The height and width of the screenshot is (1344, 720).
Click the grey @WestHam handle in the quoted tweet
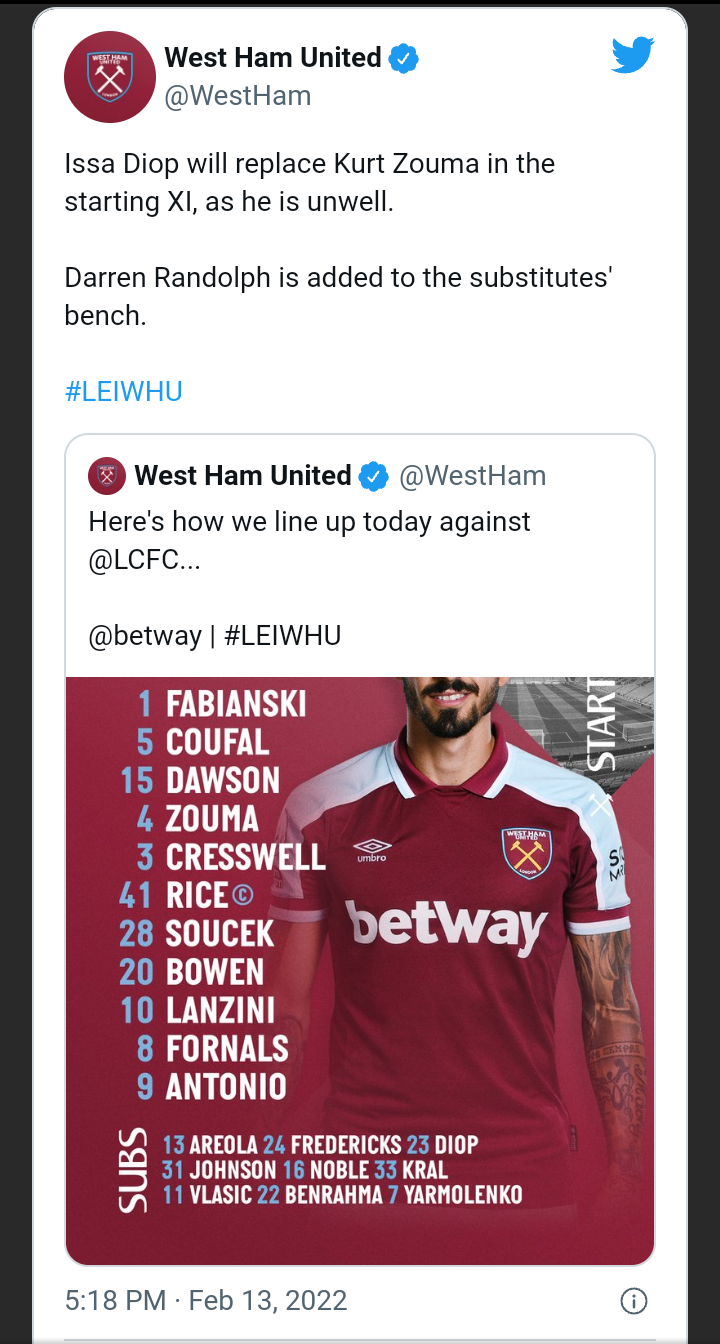tap(472, 476)
